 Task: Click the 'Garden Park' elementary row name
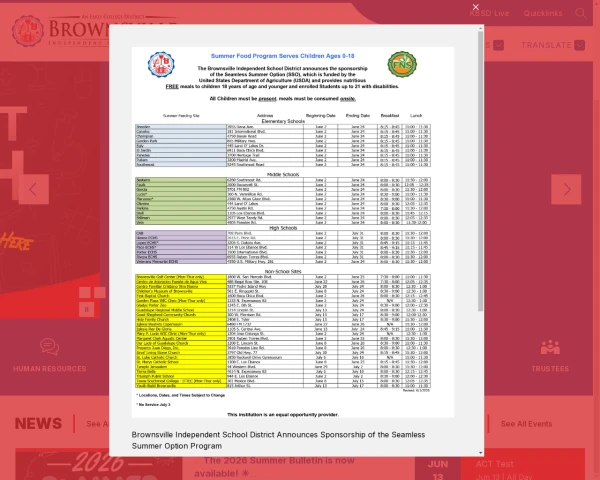(147, 141)
